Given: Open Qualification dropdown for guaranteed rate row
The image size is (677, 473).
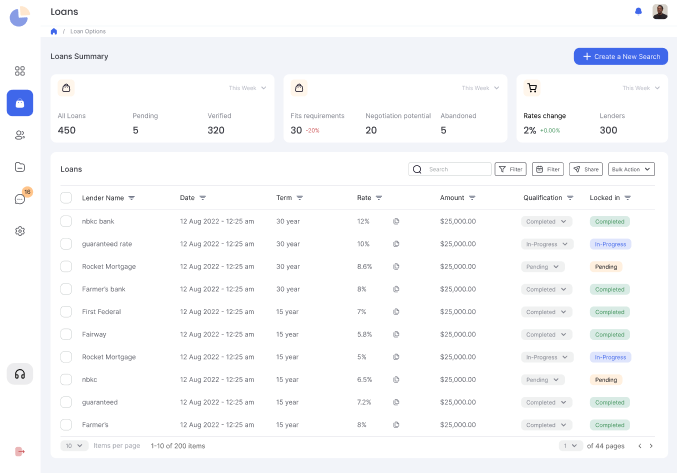Looking at the screenshot, I should click(546, 244).
